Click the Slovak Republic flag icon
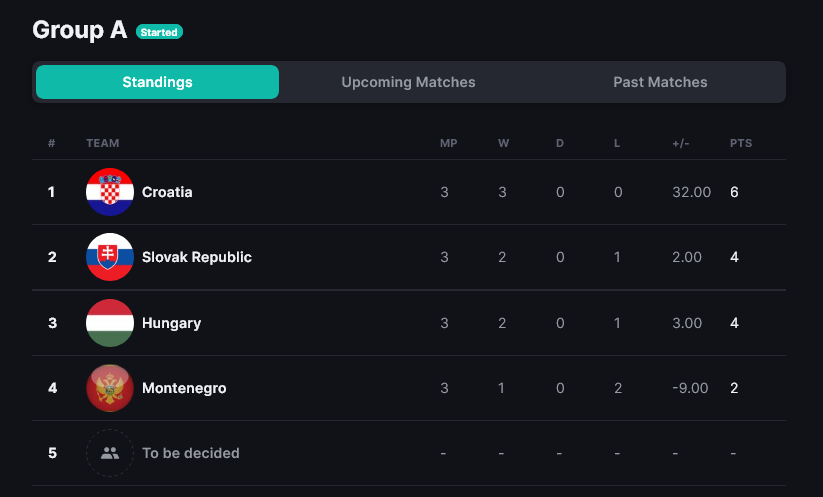The height and width of the screenshot is (497, 823). [110, 257]
